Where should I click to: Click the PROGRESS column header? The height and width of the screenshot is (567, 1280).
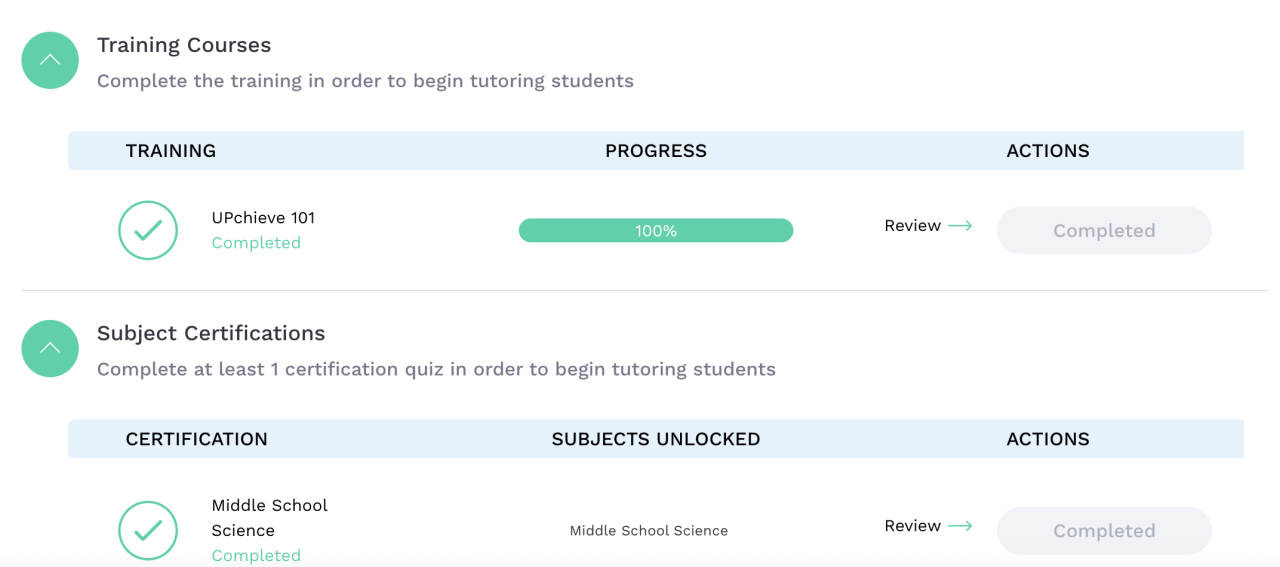(655, 151)
